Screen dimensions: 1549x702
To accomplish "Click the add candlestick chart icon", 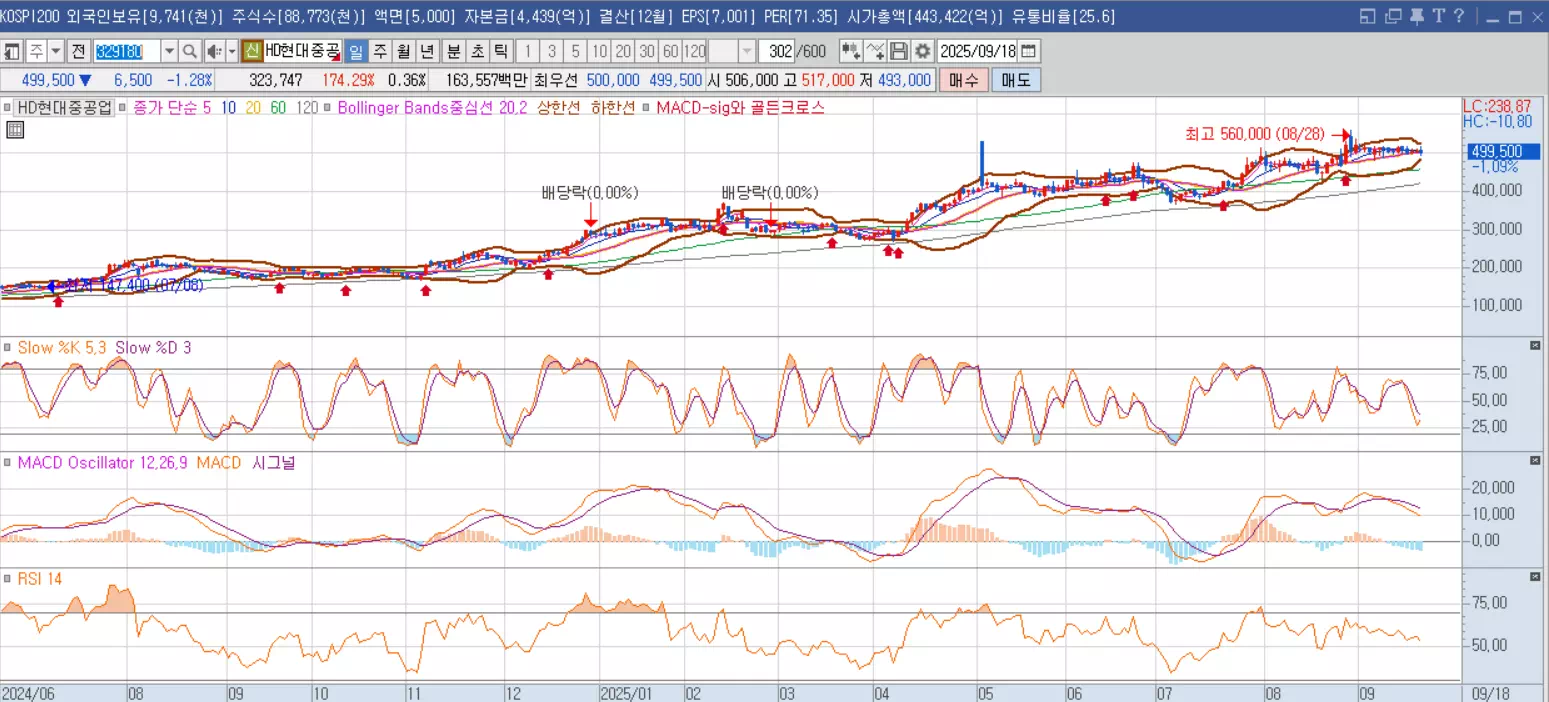I will 851,51.
